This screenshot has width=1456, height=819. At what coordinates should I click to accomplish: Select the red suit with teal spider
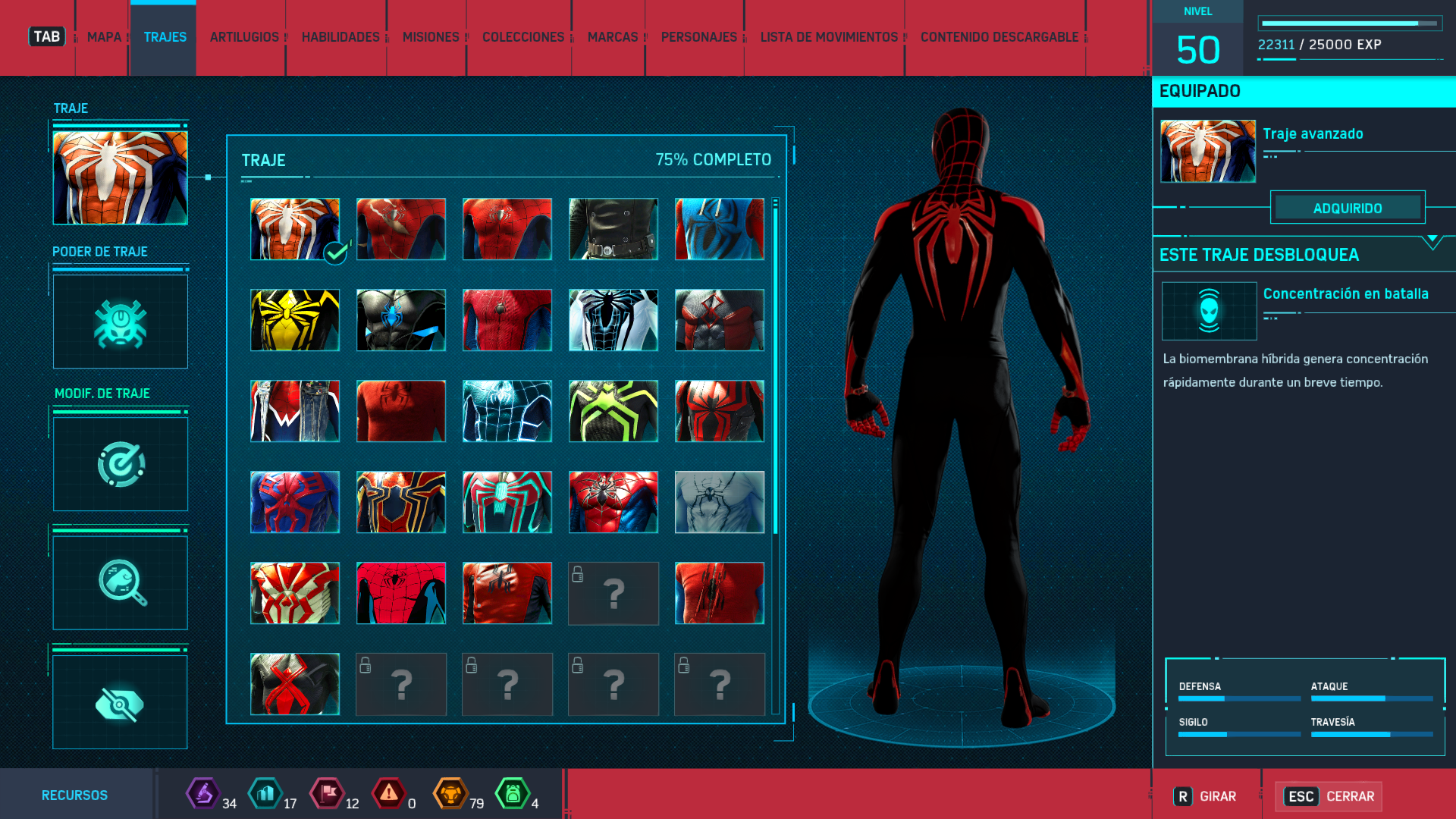tap(507, 502)
